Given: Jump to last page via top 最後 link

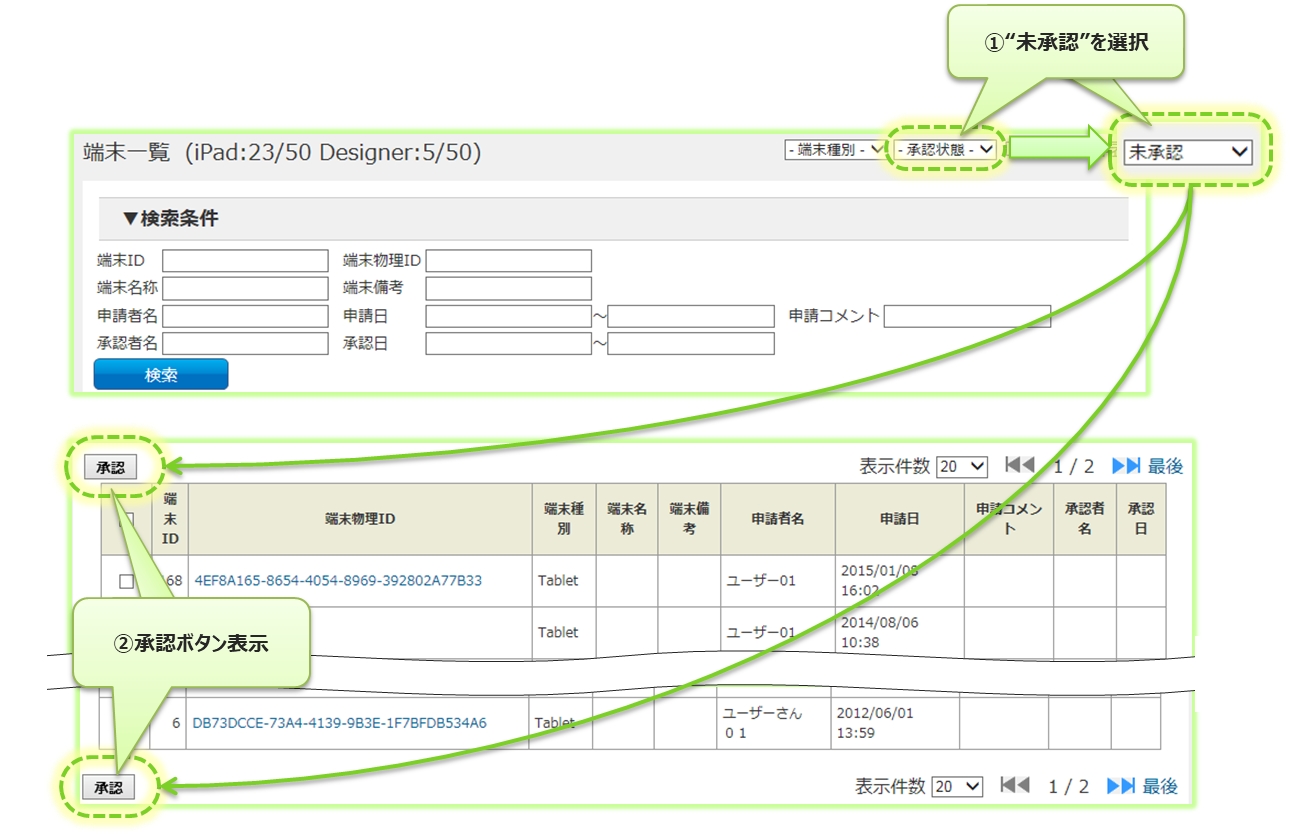Looking at the screenshot, I should pos(1165,466).
